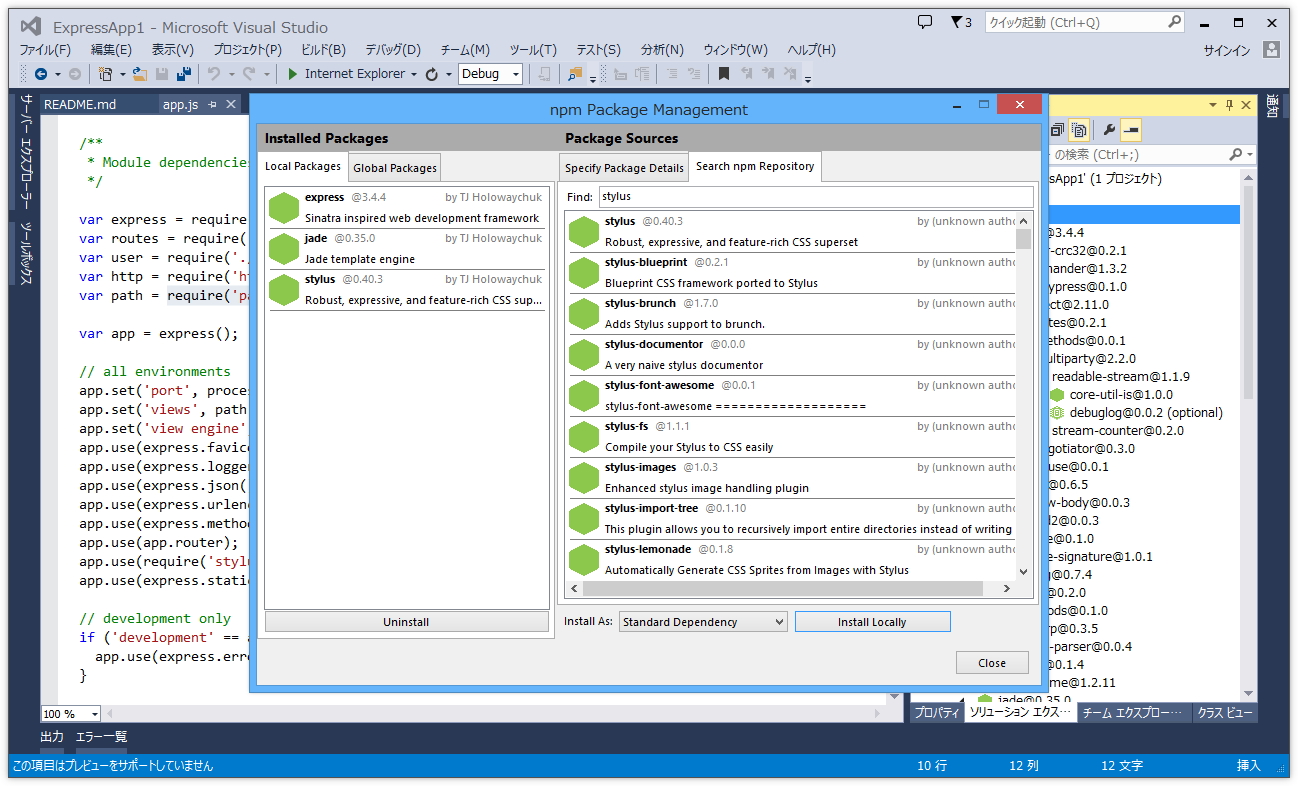Click the express package hexagon icon
The height and width of the screenshot is (786, 1298).
(x=284, y=207)
